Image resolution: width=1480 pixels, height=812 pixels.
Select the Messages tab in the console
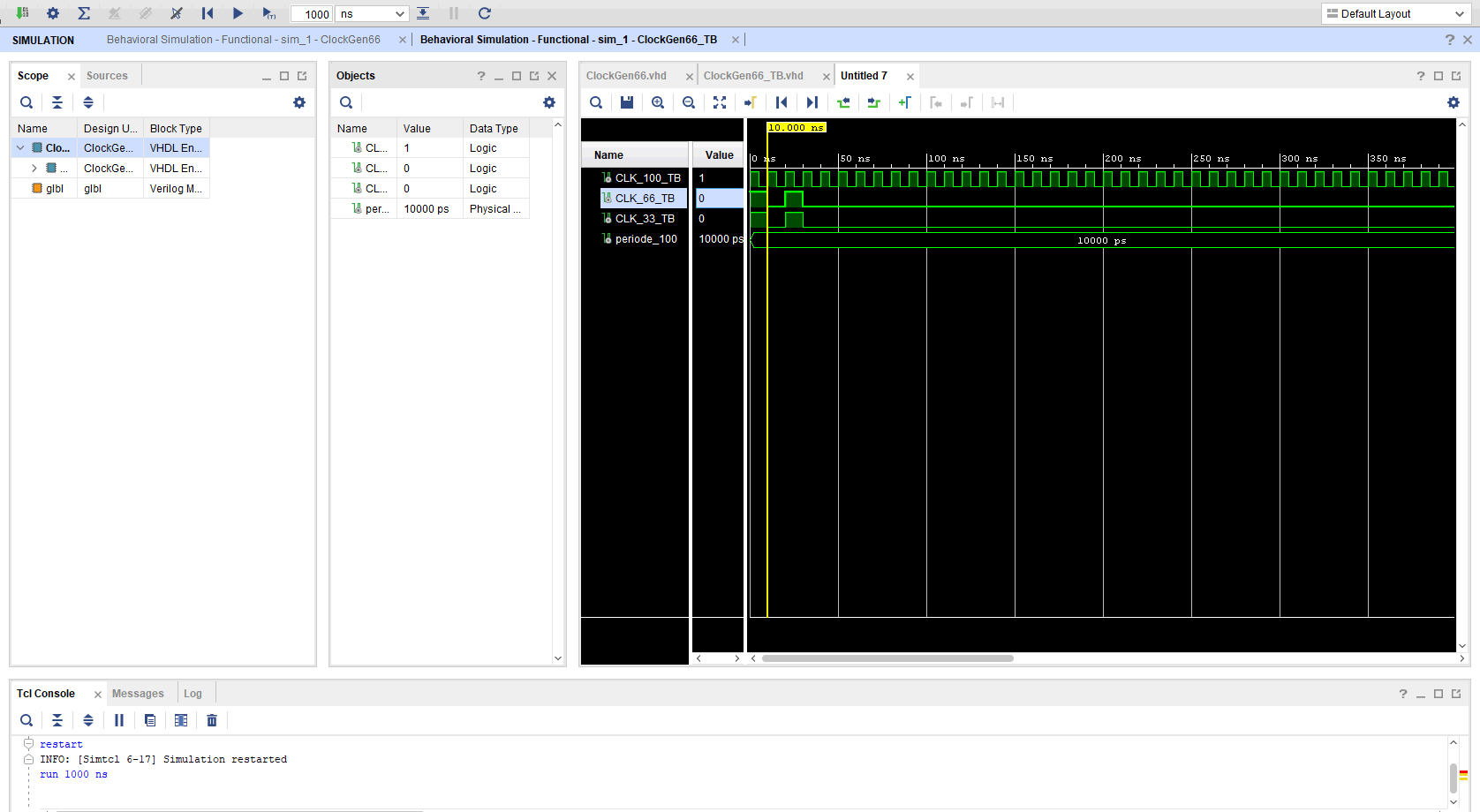click(138, 693)
